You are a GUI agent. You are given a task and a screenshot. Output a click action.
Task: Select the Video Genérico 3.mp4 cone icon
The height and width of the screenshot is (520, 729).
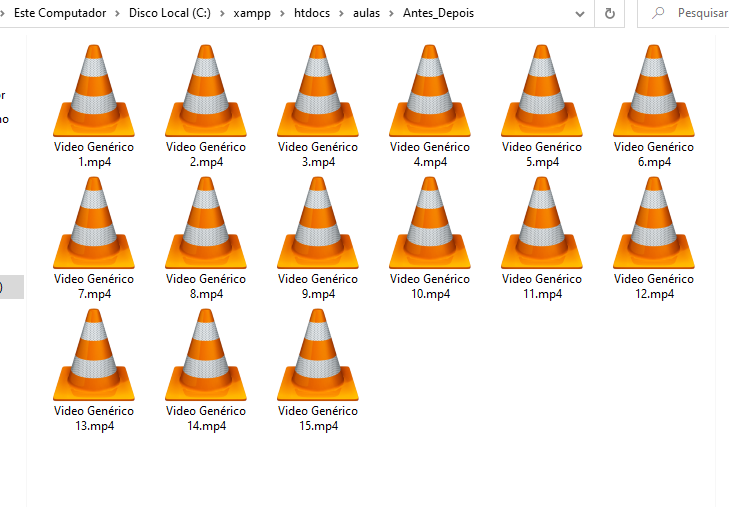(x=318, y=91)
